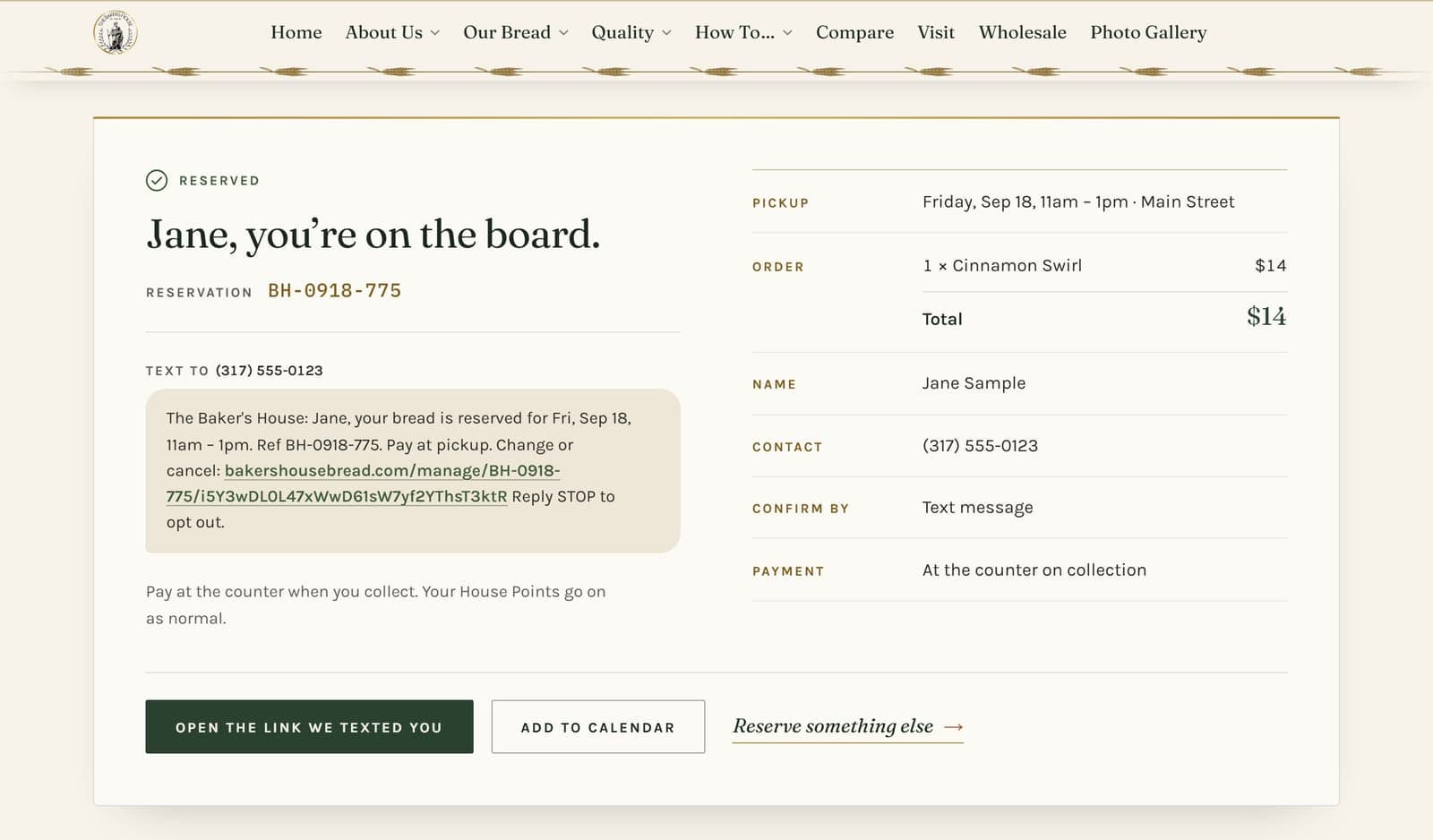Click the Text To phone number (317) 555-0123
This screenshot has height=840, width=1433.
(270, 371)
